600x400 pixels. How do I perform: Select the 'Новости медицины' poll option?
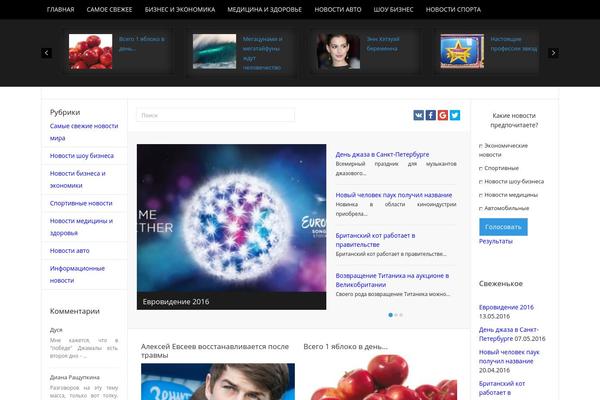click(x=481, y=195)
